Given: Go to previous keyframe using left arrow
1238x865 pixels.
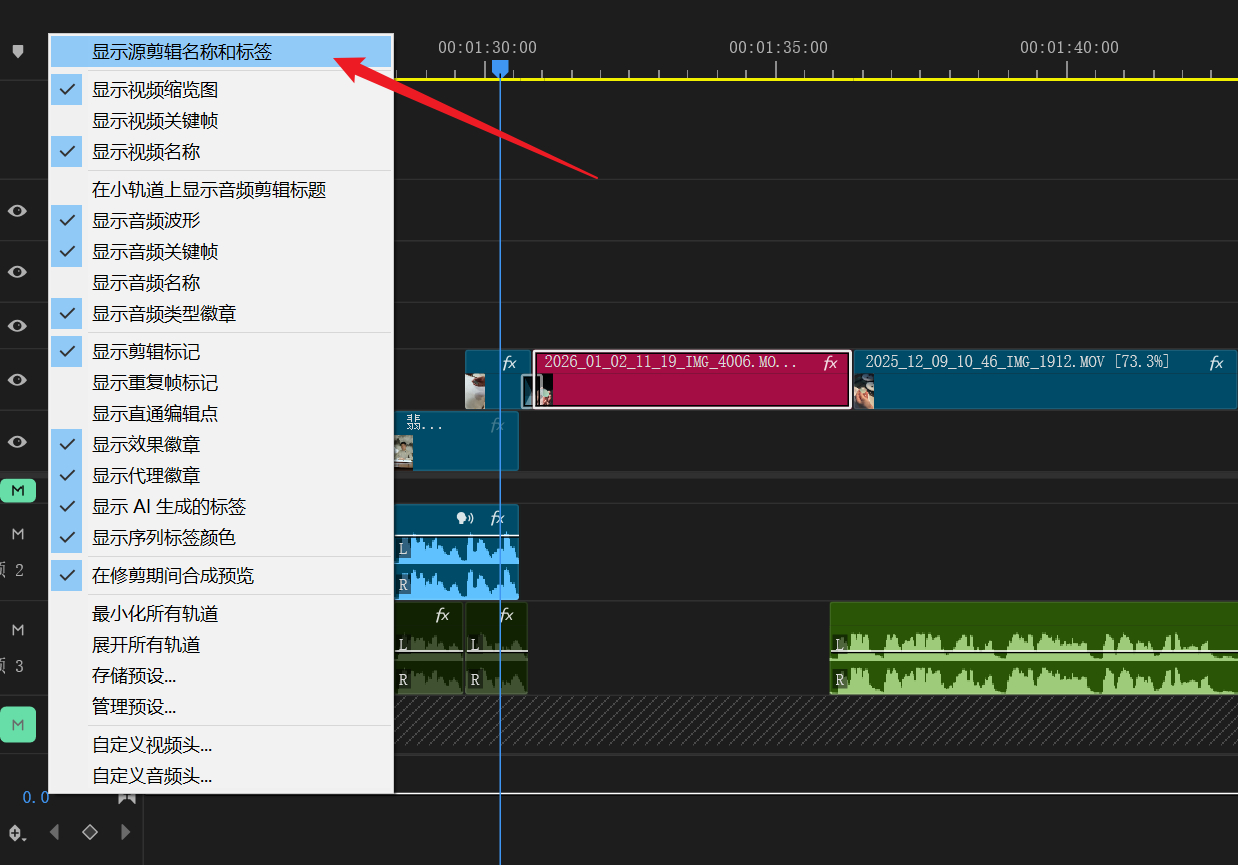Looking at the screenshot, I should (55, 832).
